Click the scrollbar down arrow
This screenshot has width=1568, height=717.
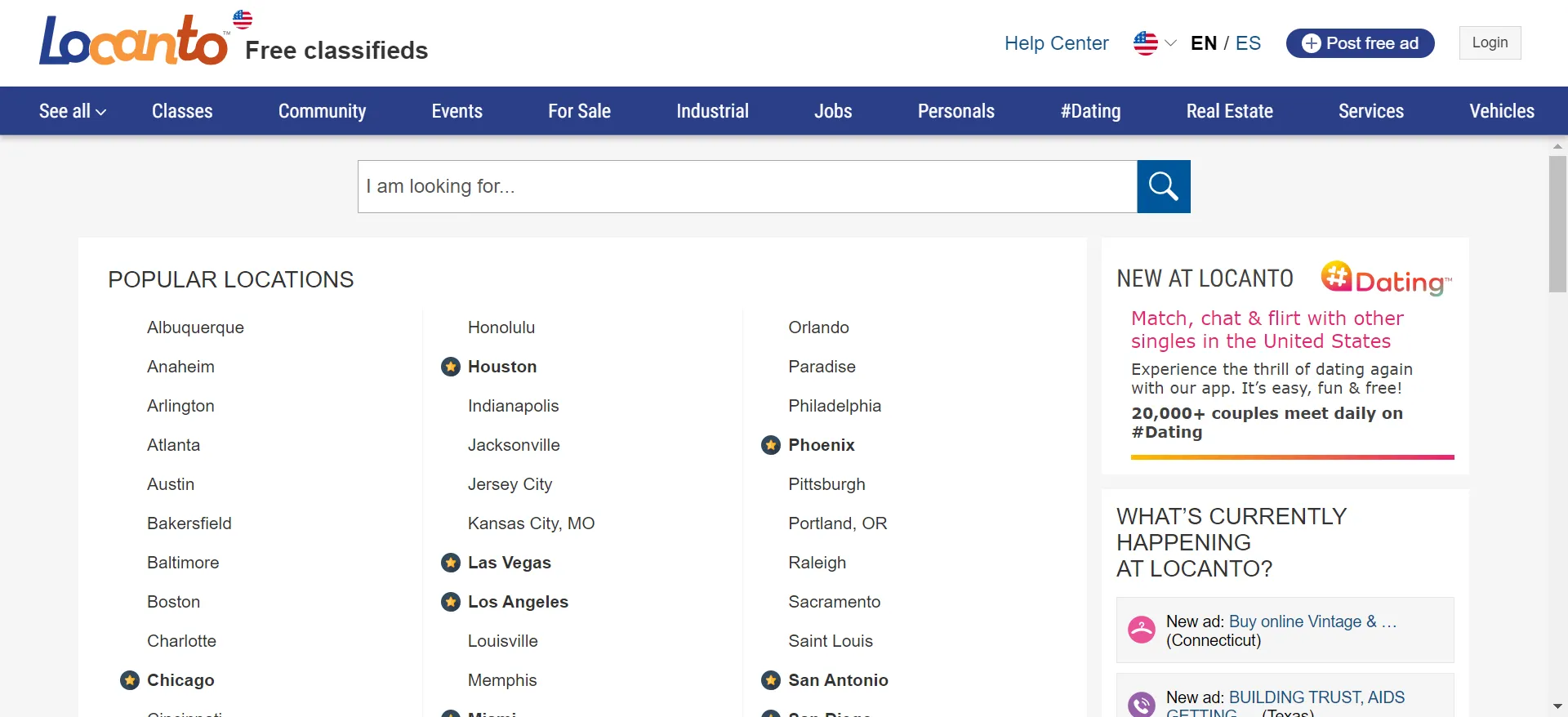click(1557, 706)
